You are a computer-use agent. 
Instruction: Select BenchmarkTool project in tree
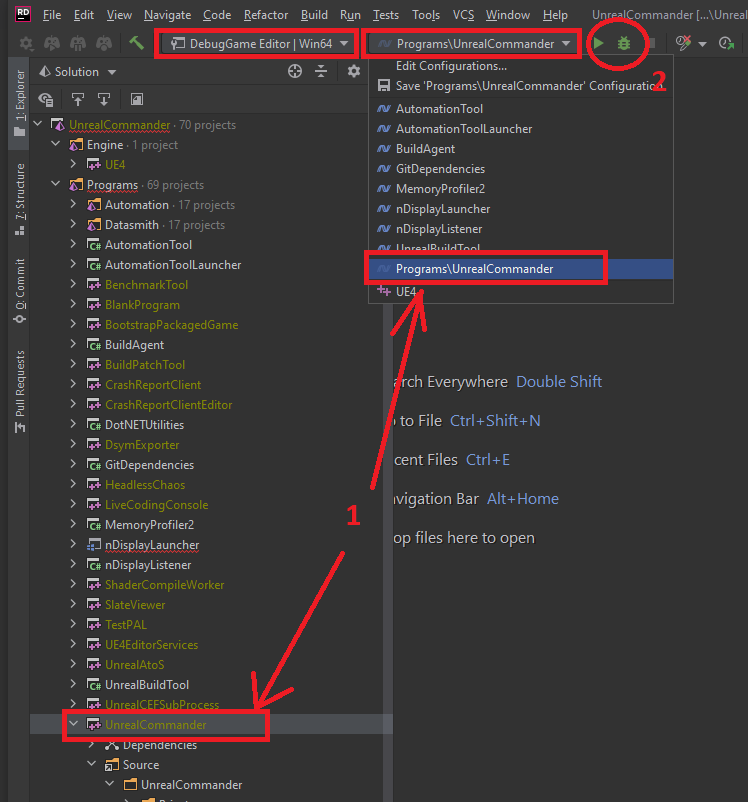[x=146, y=285]
